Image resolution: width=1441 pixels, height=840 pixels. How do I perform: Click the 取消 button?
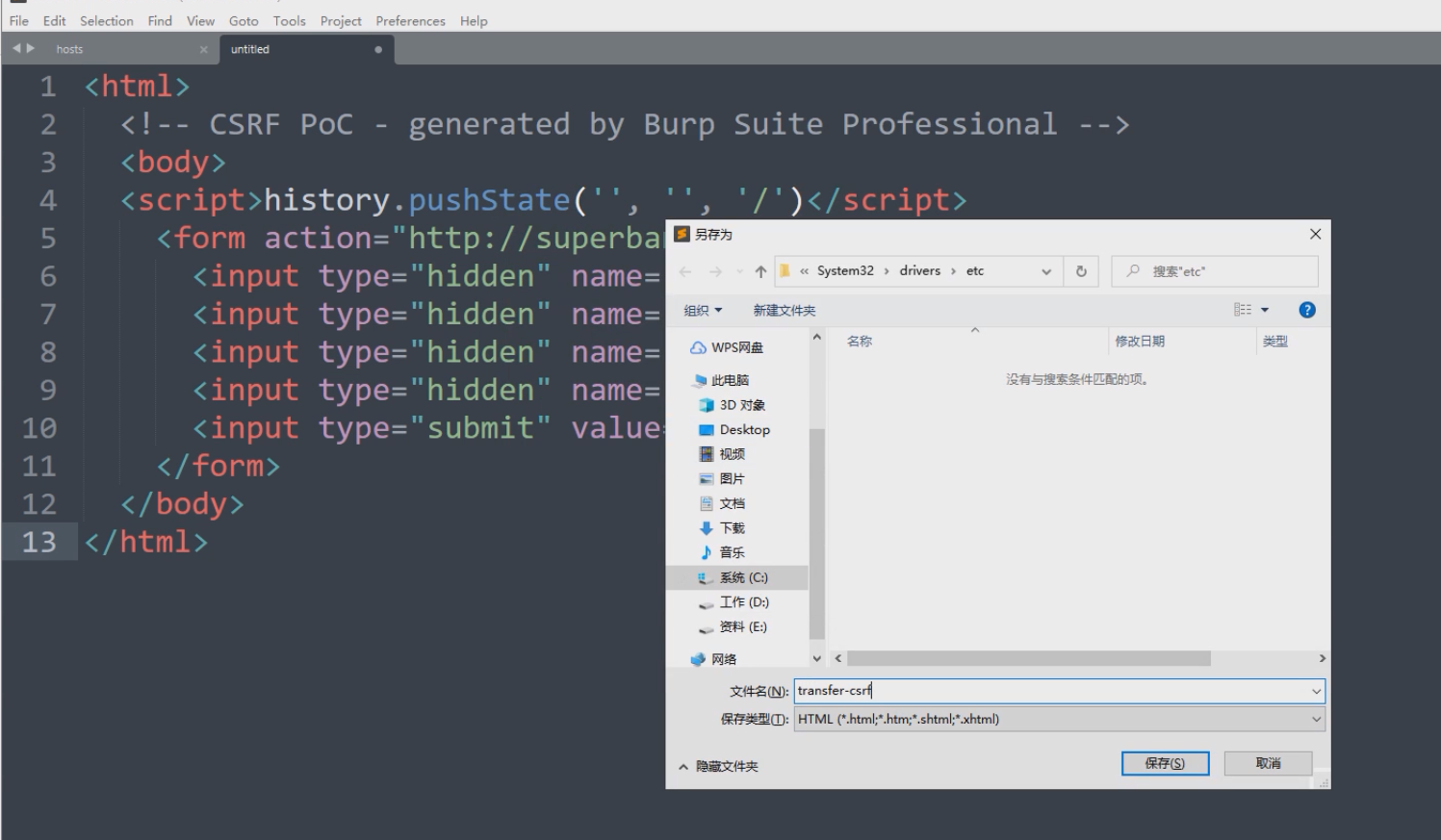(1269, 763)
